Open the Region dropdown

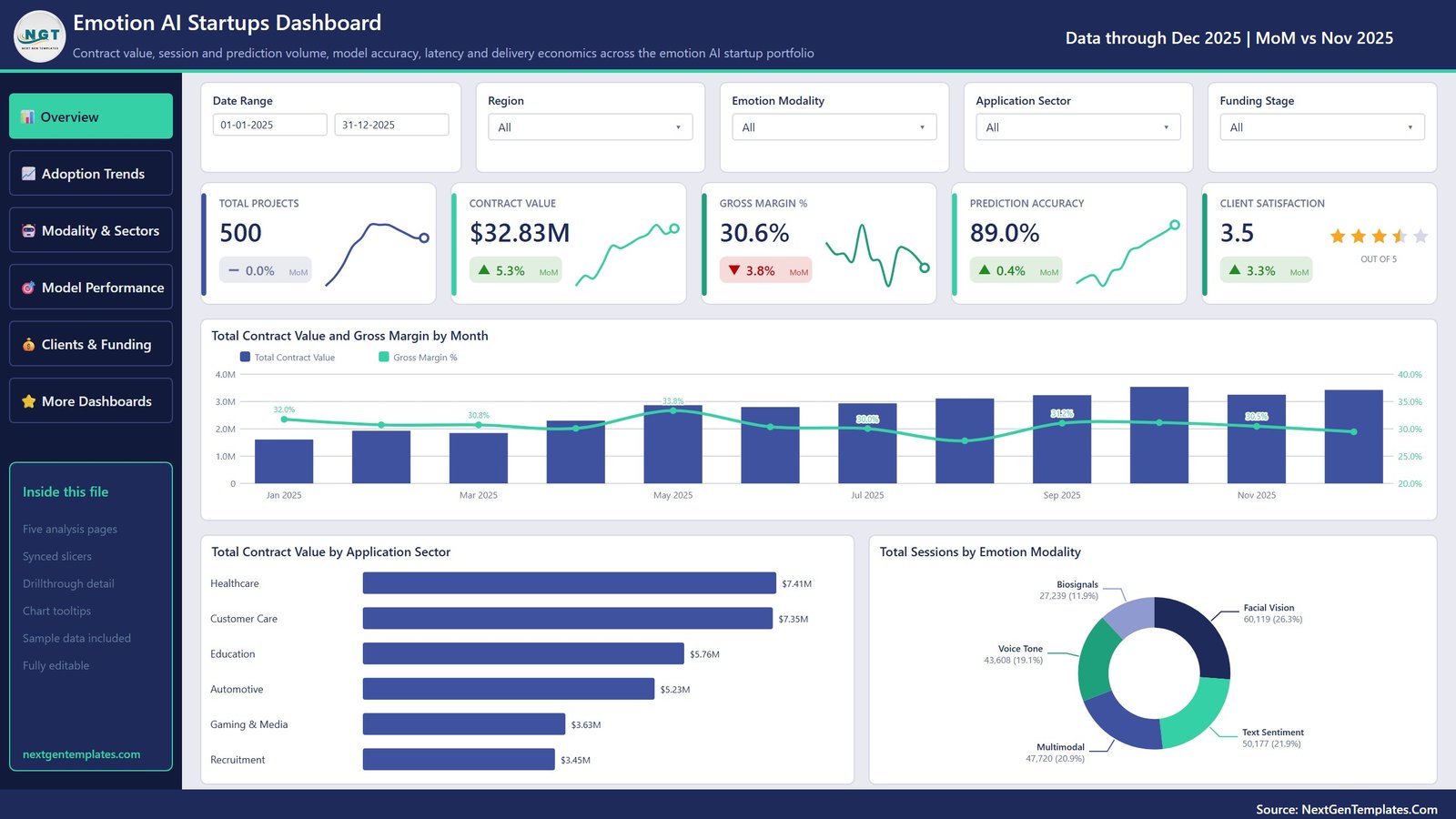click(591, 126)
